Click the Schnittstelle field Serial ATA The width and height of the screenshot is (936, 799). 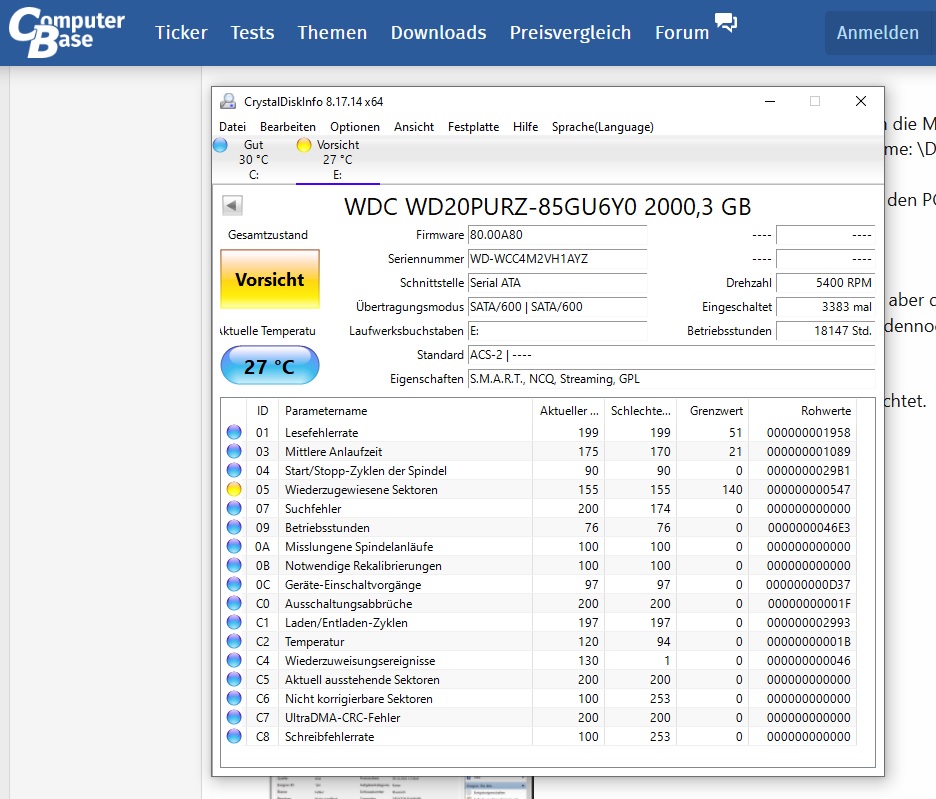pyautogui.click(x=557, y=283)
